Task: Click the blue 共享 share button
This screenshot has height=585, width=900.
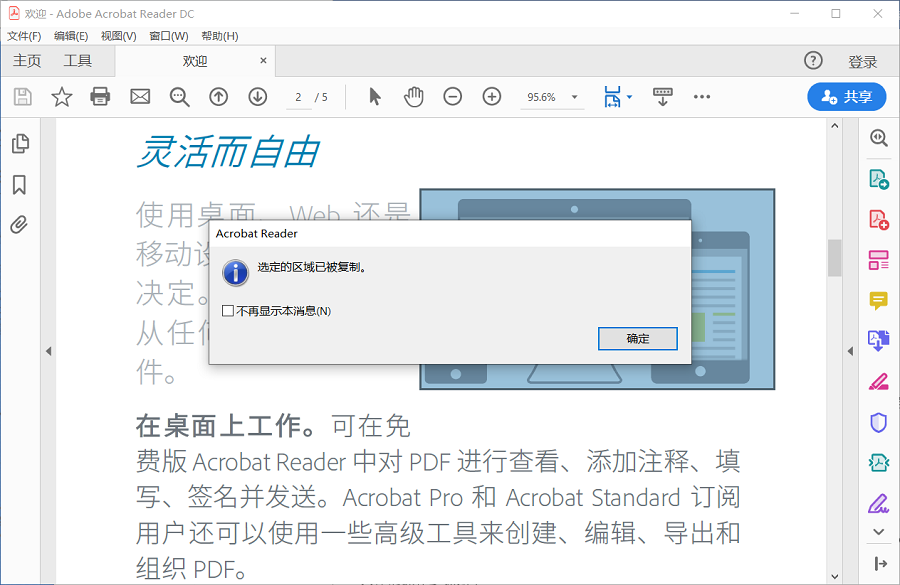Action: coord(847,96)
